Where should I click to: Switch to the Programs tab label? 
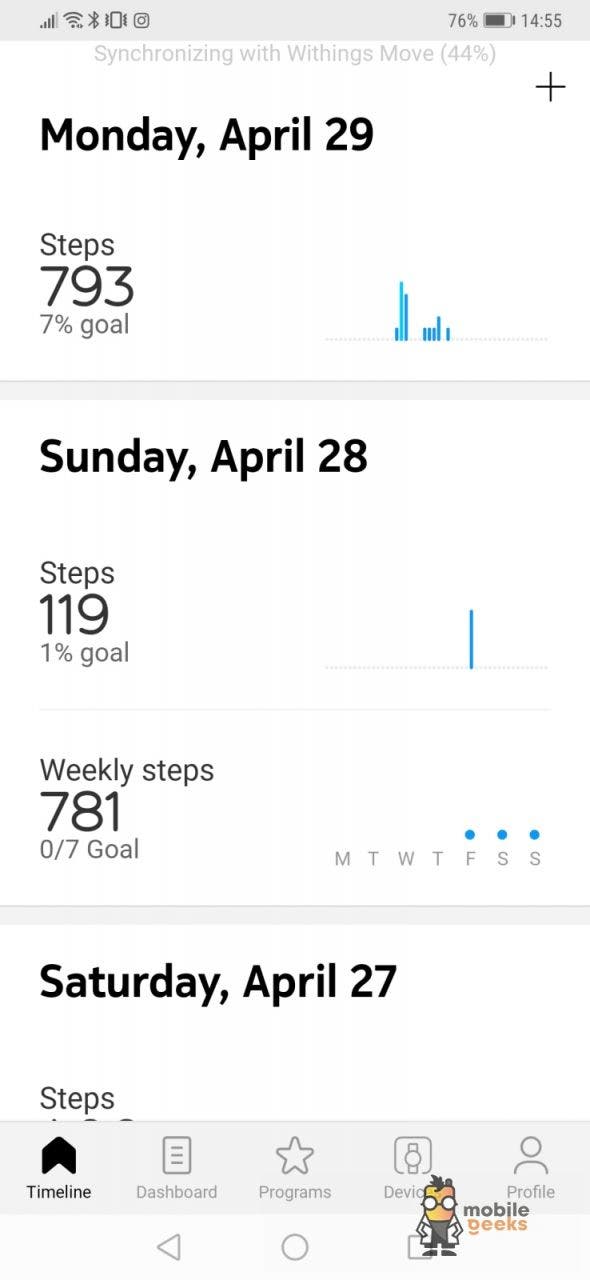tap(295, 1192)
